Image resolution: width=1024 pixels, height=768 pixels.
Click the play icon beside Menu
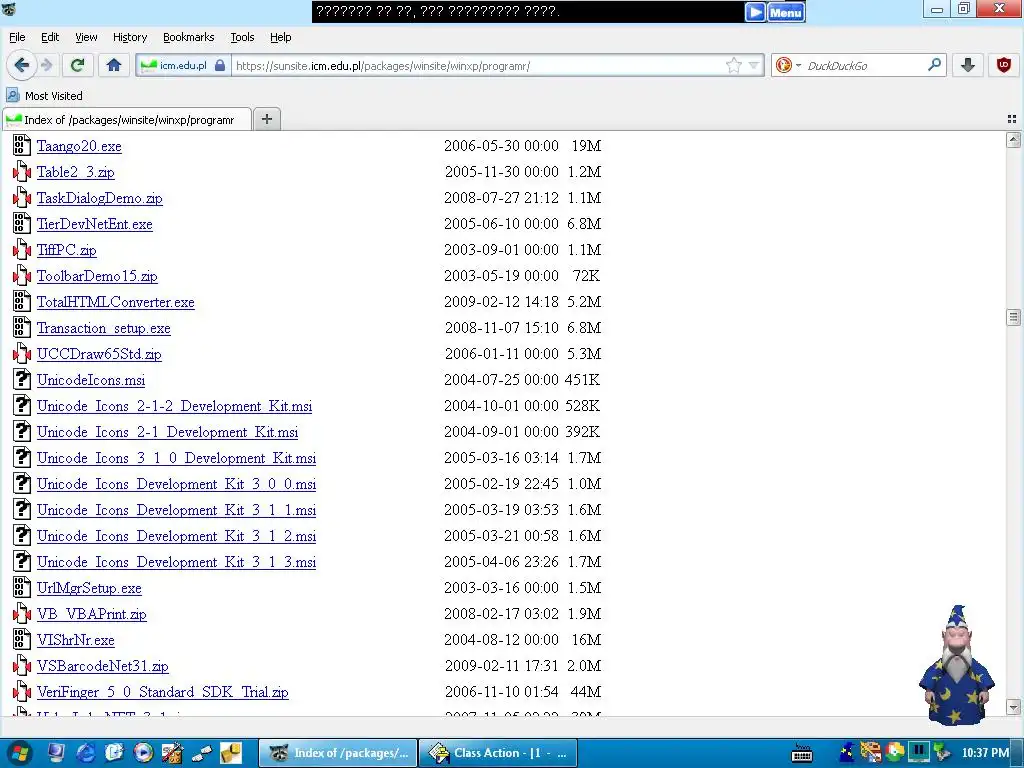(x=755, y=12)
